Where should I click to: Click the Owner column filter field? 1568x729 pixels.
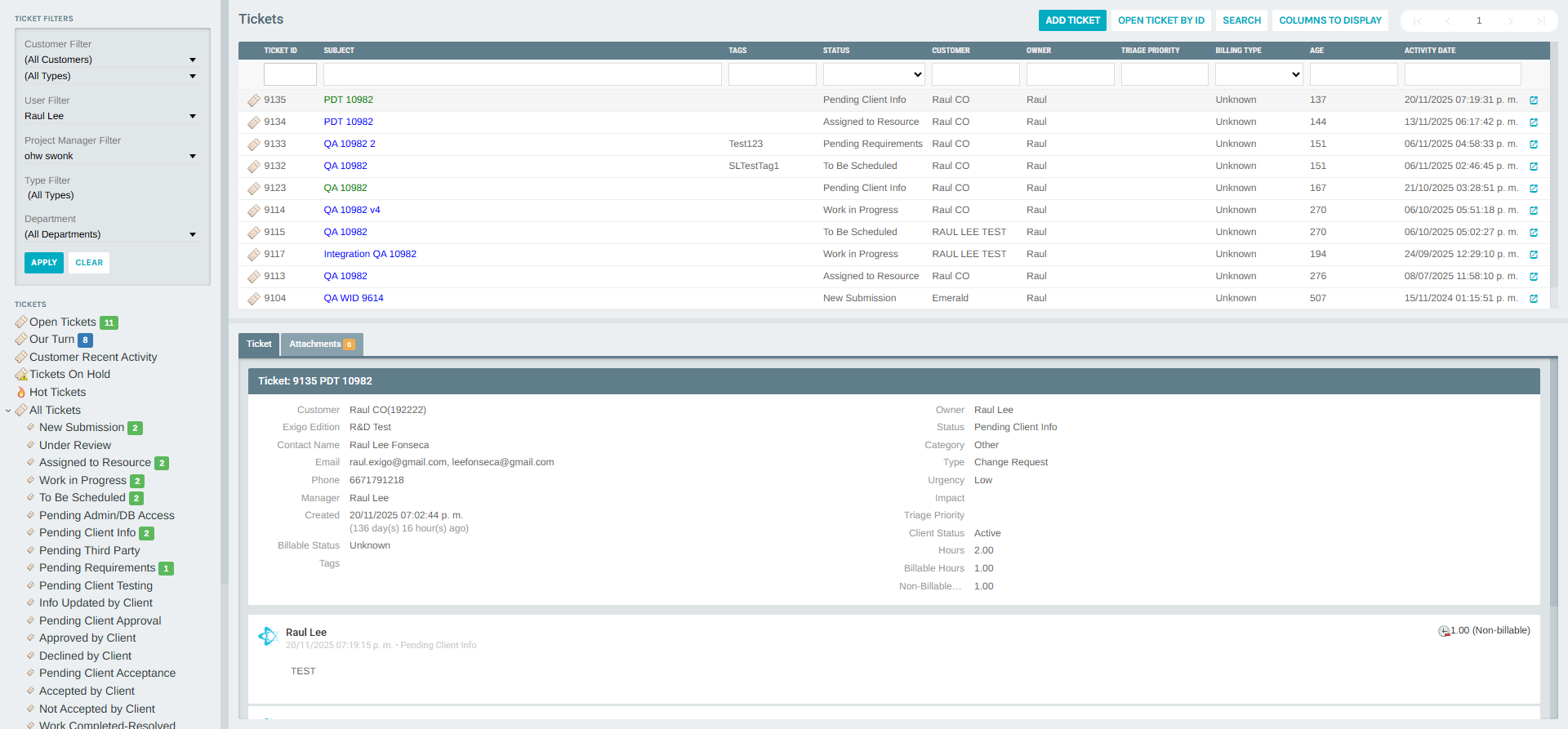tap(1070, 74)
